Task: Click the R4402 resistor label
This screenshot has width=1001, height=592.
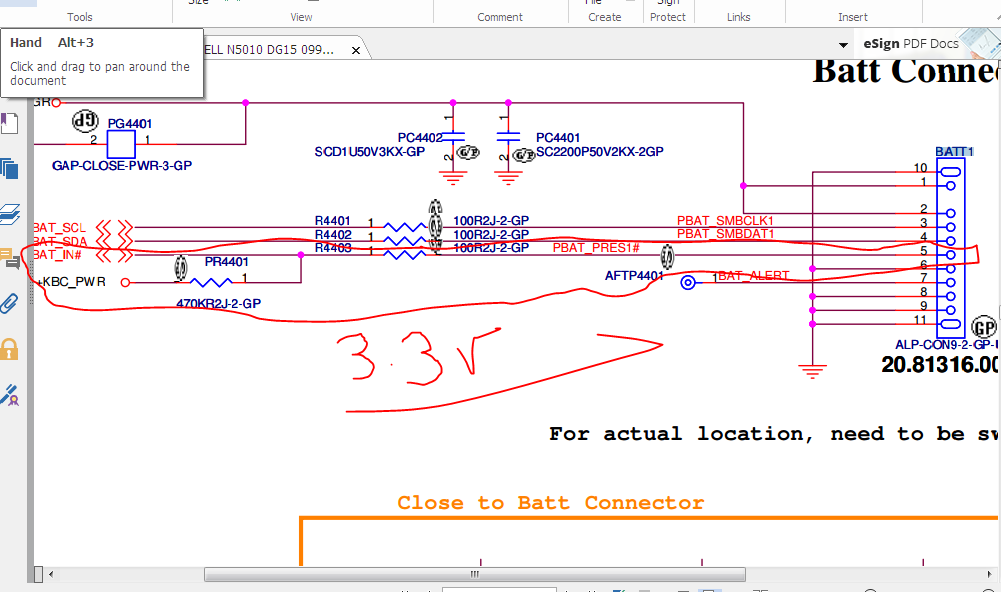Action: pyautogui.click(x=333, y=234)
